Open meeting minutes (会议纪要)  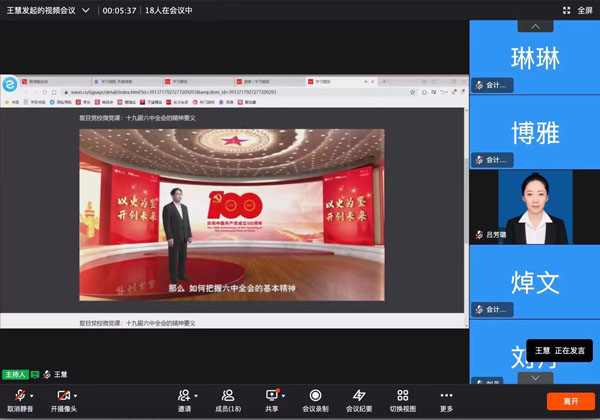click(x=359, y=397)
